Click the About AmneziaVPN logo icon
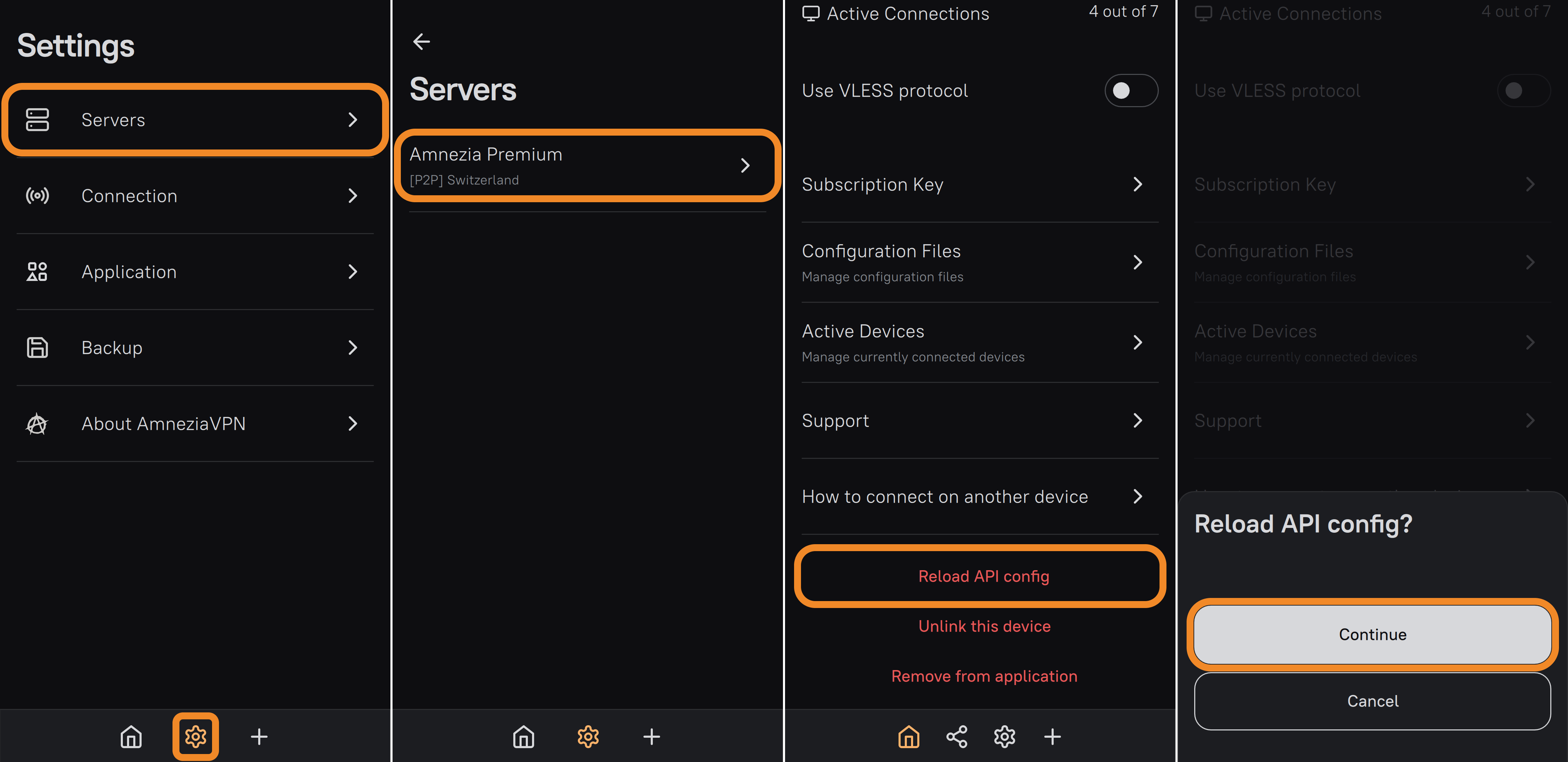This screenshot has width=1568, height=762. coord(37,424)
